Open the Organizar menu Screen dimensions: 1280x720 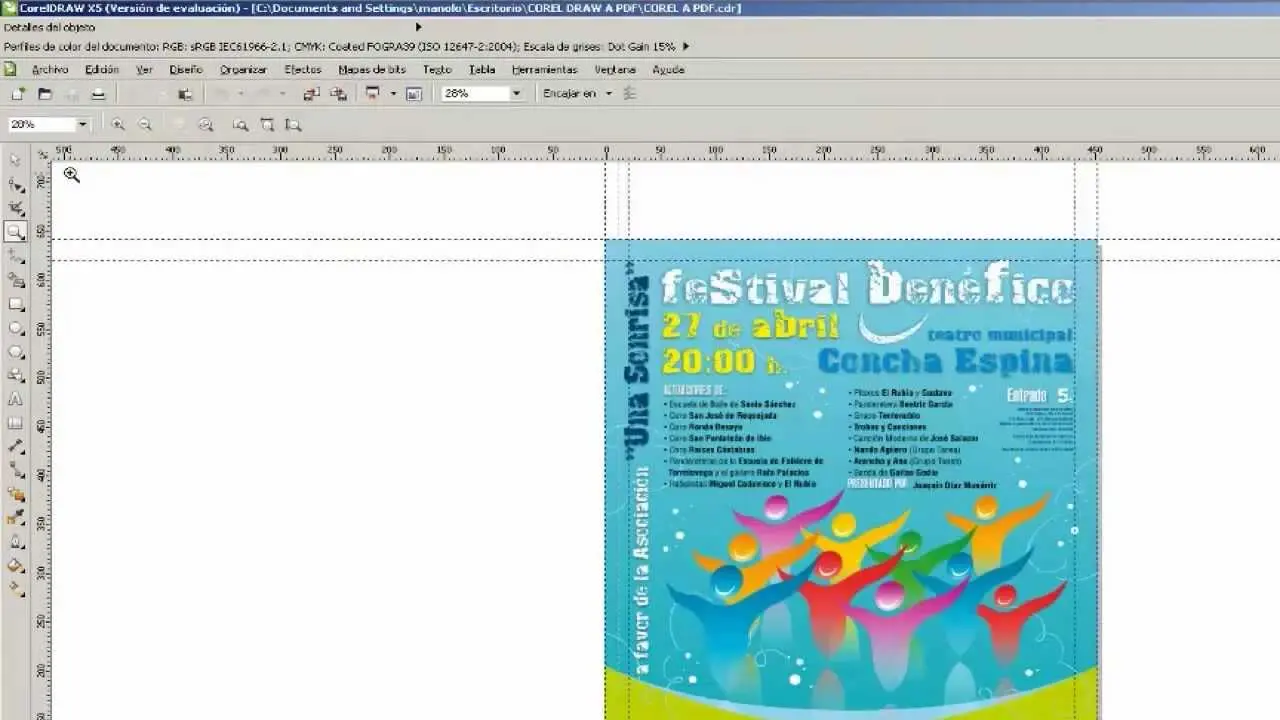(243, 70)
